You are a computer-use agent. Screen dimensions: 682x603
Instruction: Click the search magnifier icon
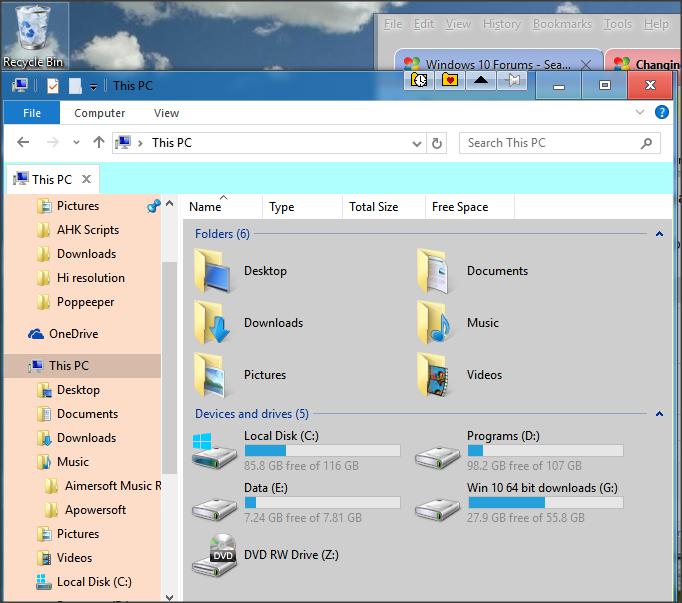point(647,143)
